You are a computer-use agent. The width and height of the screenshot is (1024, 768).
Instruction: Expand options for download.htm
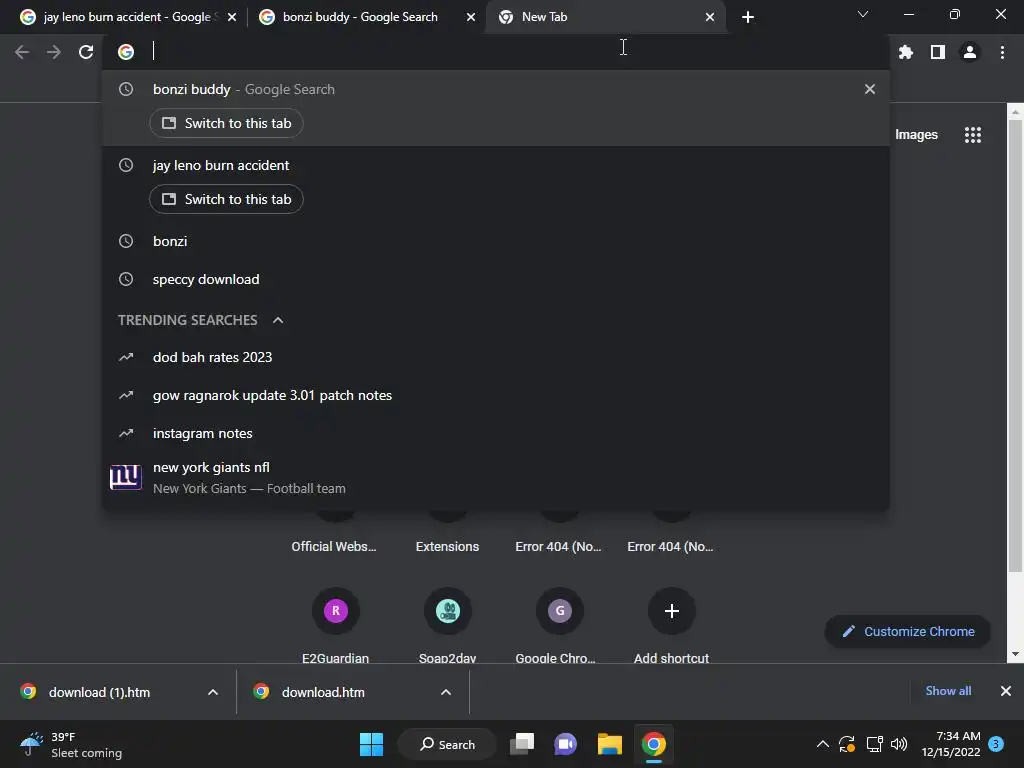coord(446,692)
